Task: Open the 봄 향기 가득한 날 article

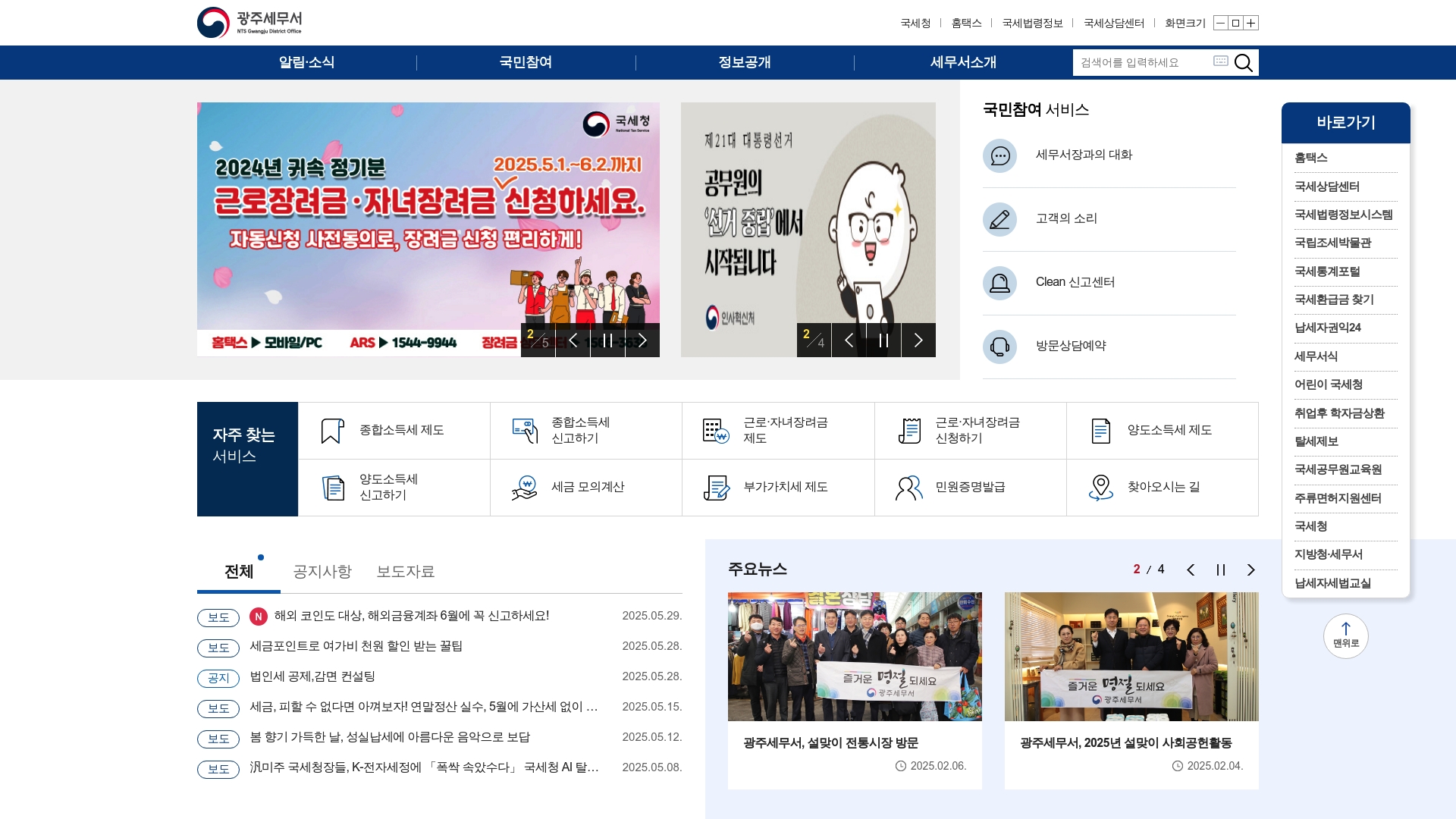Action: (390, 737)
